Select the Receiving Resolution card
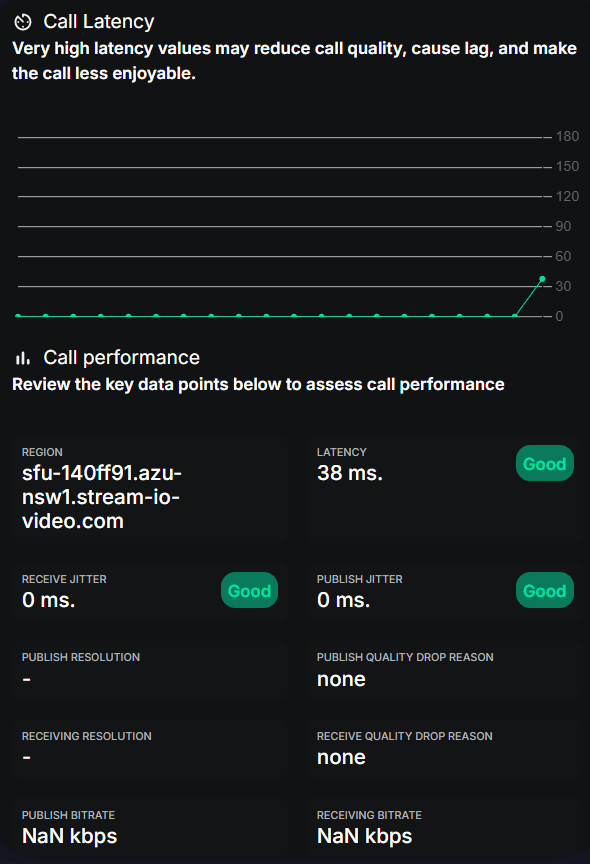This screenshot has width=590, height=864. [x=149, y=749]
